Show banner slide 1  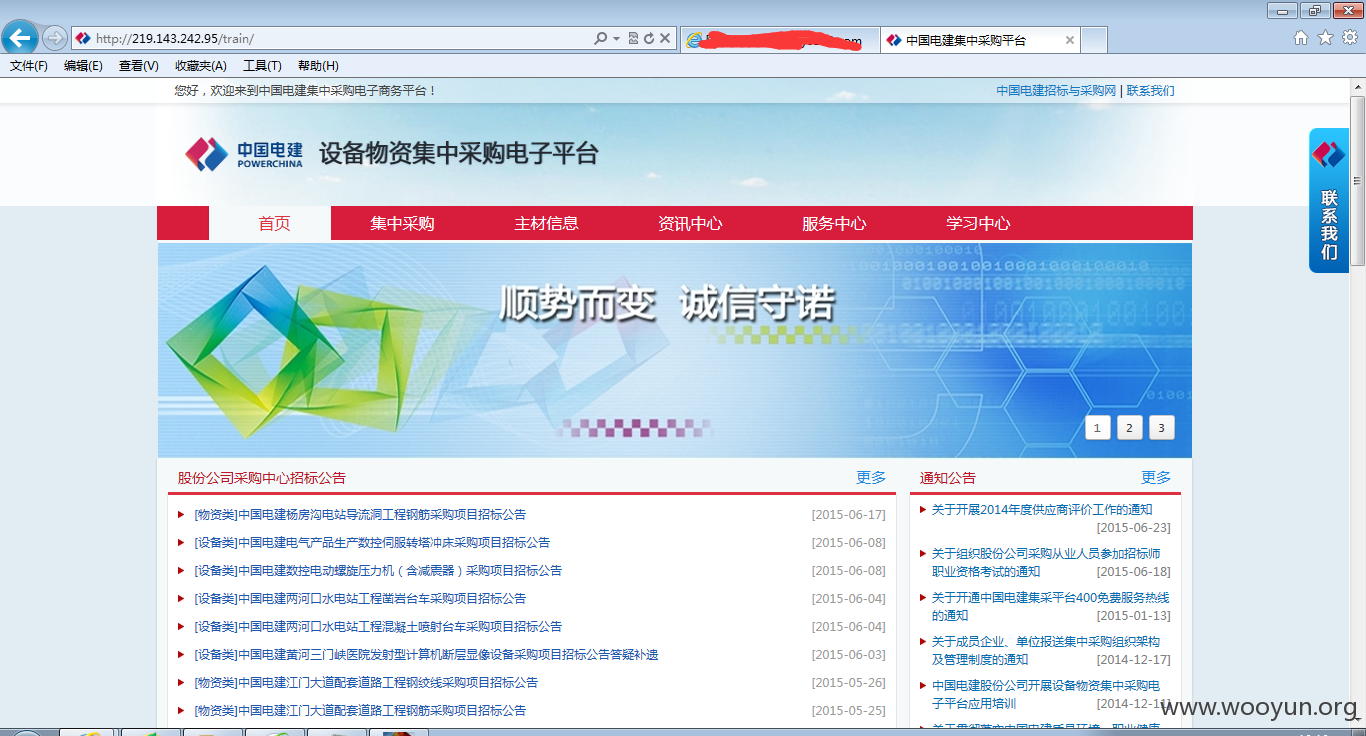[x=1098, y=428]
